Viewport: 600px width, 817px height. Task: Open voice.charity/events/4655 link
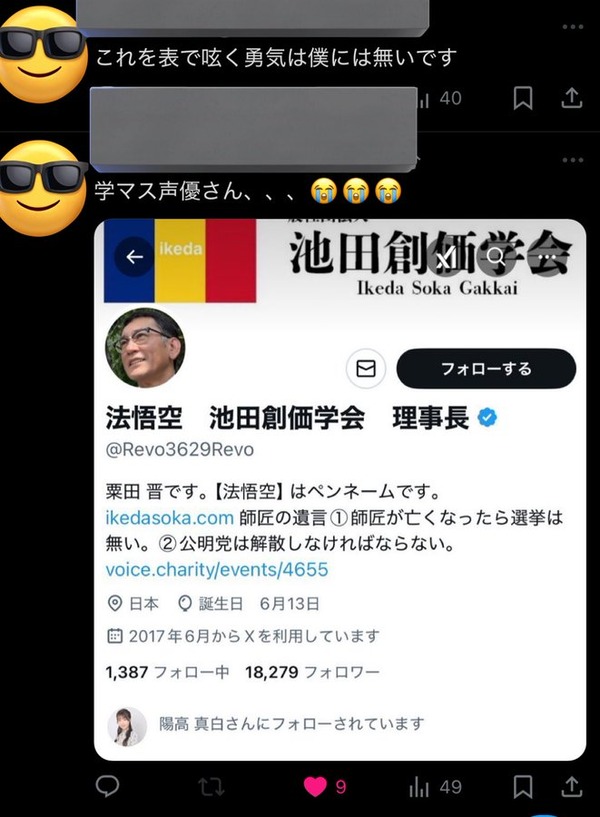tap(217, 570)
